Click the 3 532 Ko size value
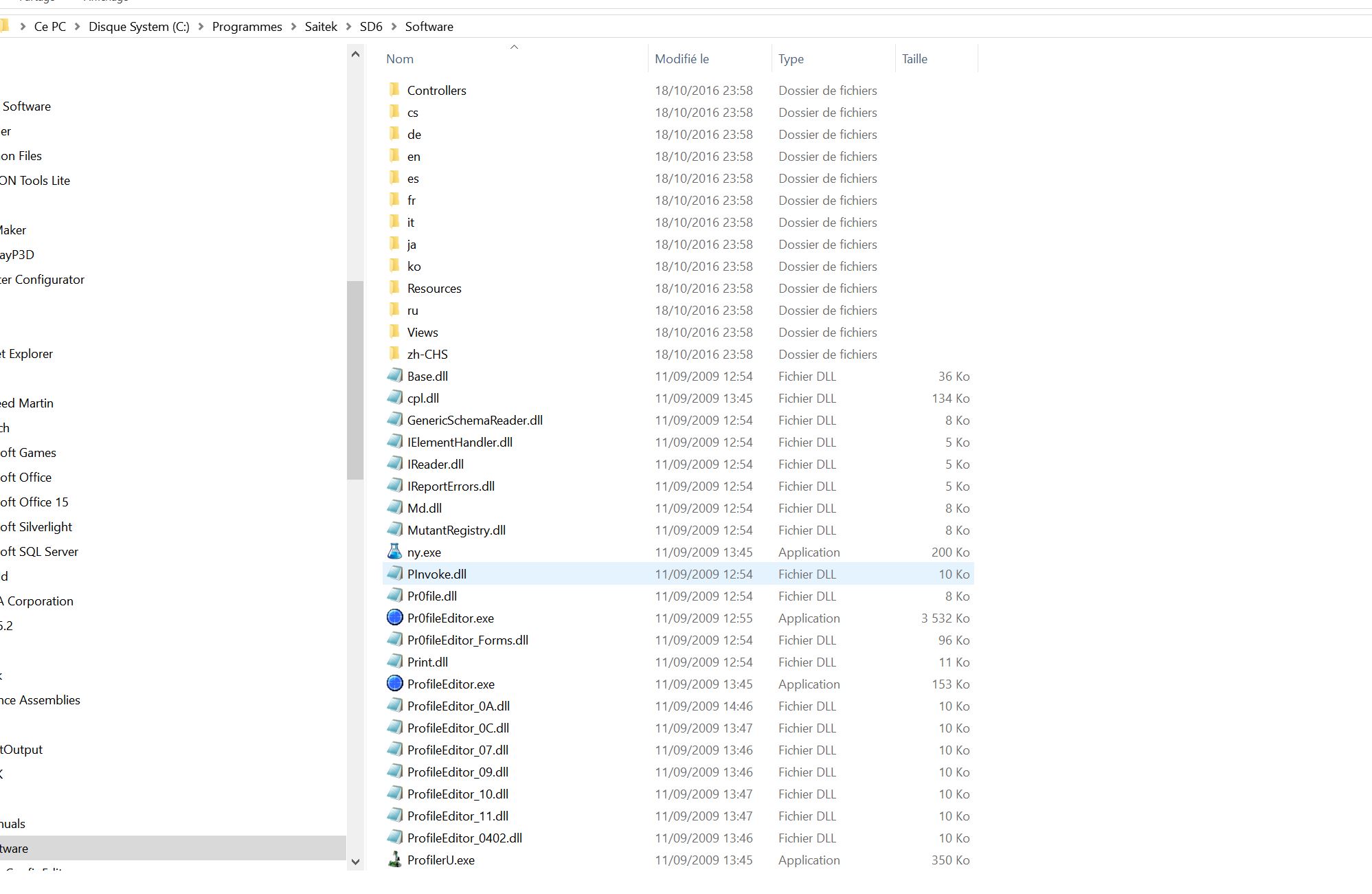Viewport: 1372px width, 894px height. 945,618
